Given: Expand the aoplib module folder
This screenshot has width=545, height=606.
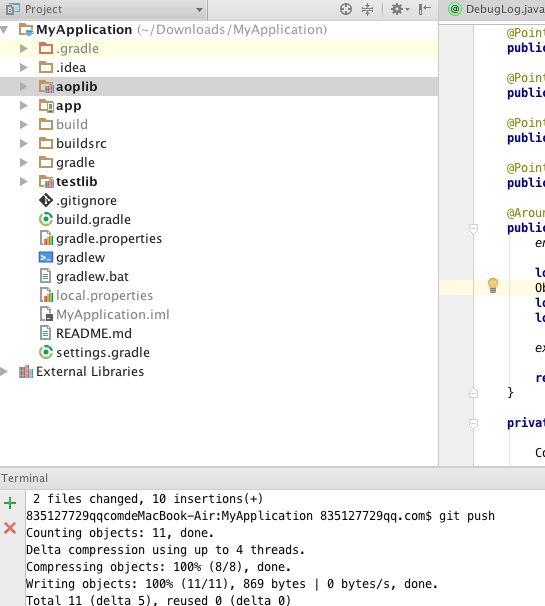Looking at the screenshot, I should 24,87.
